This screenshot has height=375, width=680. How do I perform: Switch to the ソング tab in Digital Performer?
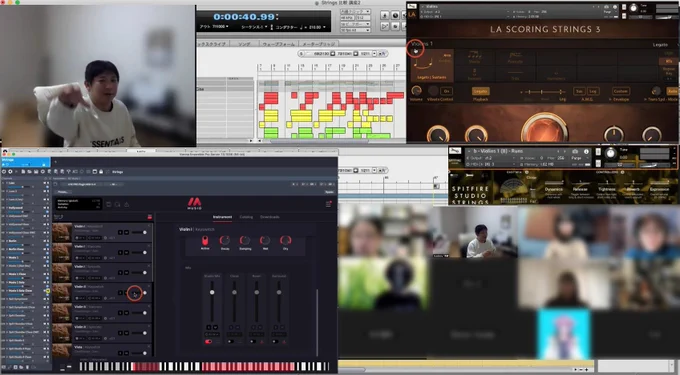(244, 44)
